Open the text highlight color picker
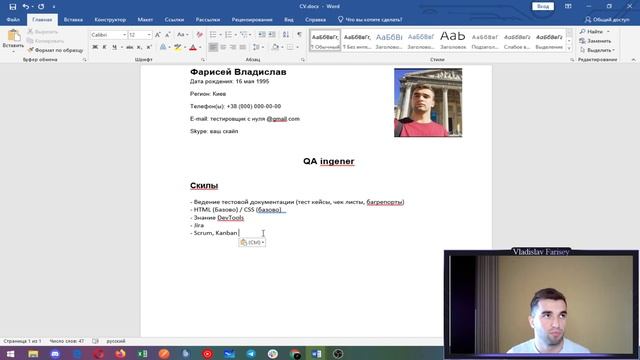The image size is (640, 360). click(x=186, y=47)
